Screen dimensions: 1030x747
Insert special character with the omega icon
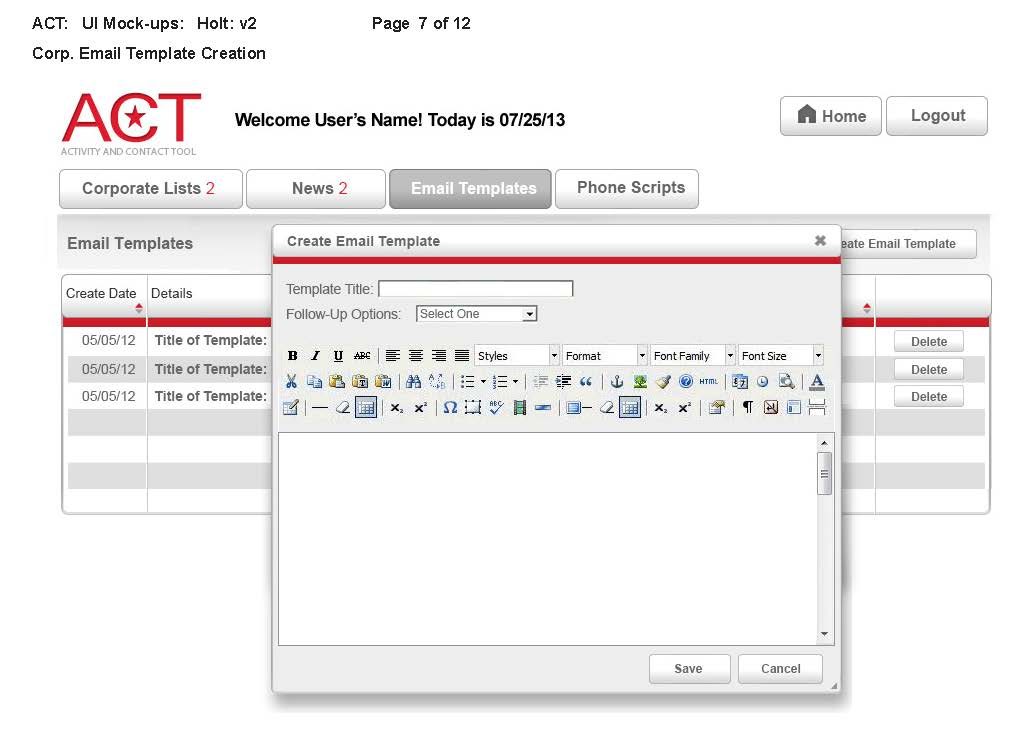point(450,408)
